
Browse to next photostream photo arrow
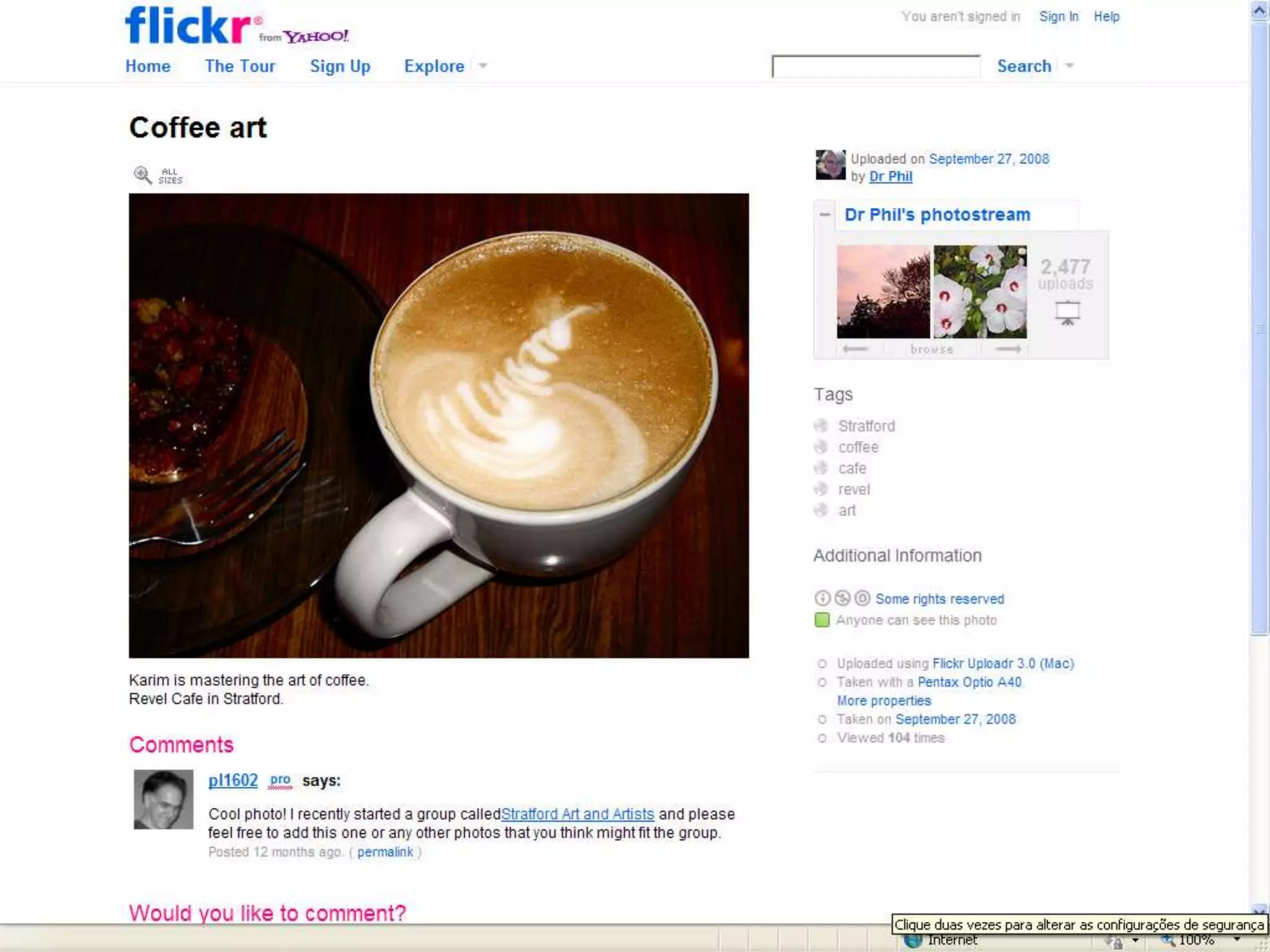pyautogui.click(x=1008, y=349)
